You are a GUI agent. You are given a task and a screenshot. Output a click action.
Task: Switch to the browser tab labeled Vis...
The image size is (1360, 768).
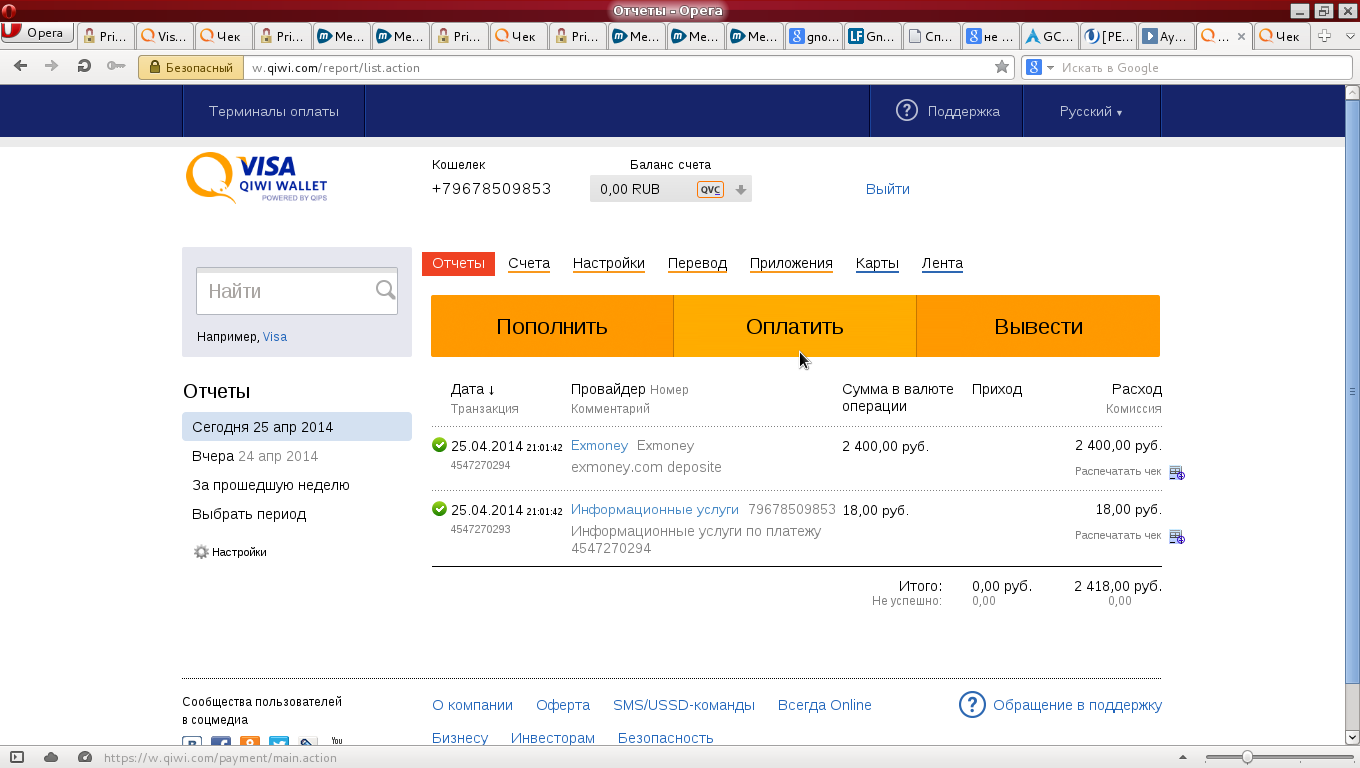(164, 36)
